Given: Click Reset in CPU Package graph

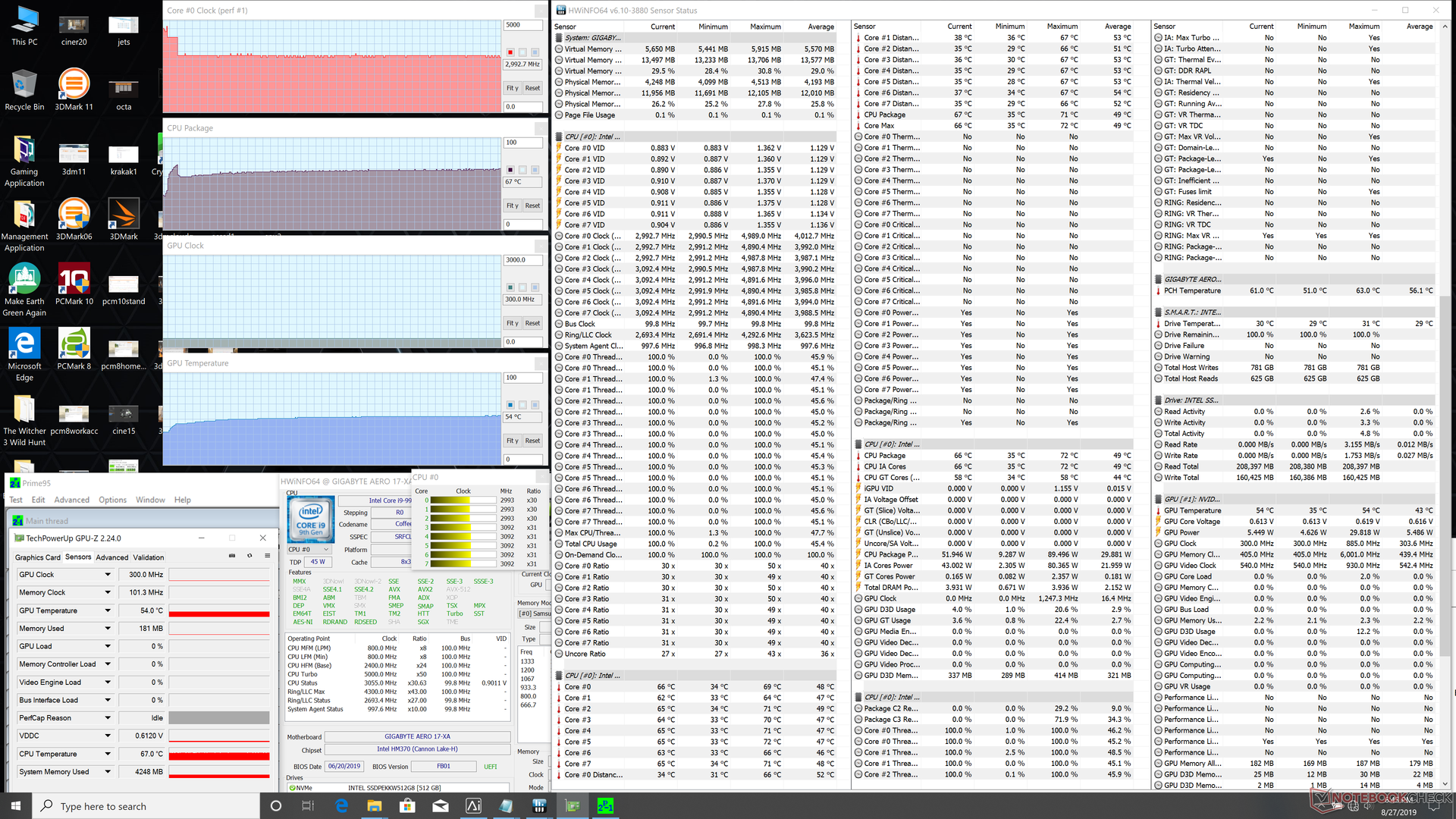Looking at the screenshot, I should point(533,206).
